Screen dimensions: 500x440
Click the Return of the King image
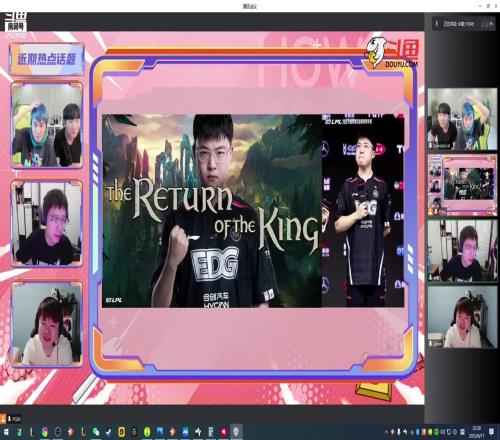[212, 211]
